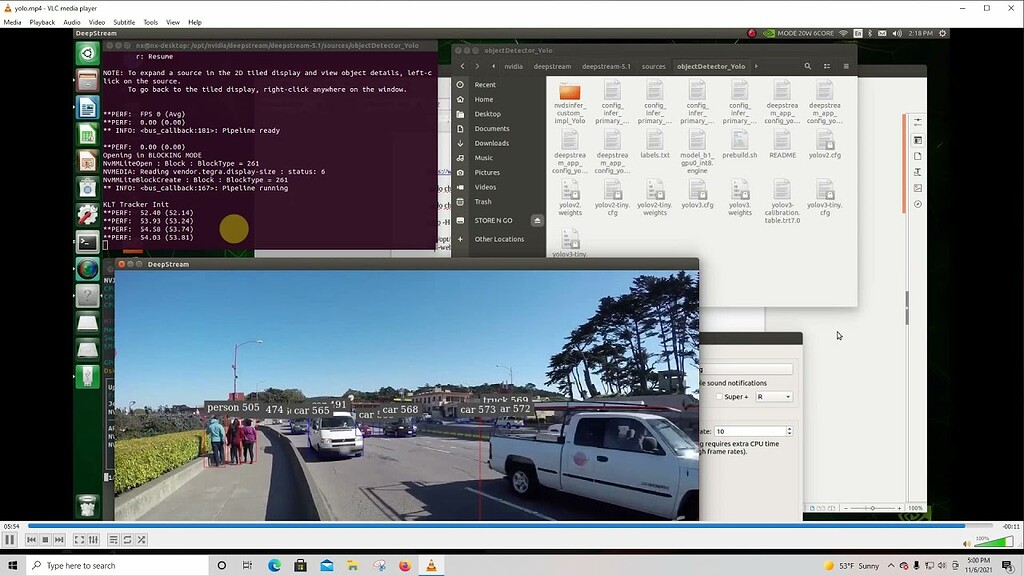This screenshot has height=576, width=1024.
Task: Toggle random playback in VLC
Action: [141, 540]
